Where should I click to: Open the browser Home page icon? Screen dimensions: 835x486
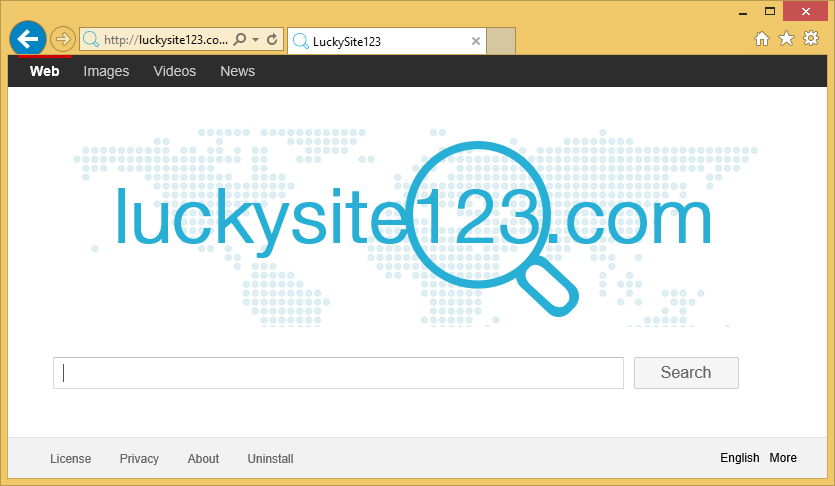(x=762, y=39)
